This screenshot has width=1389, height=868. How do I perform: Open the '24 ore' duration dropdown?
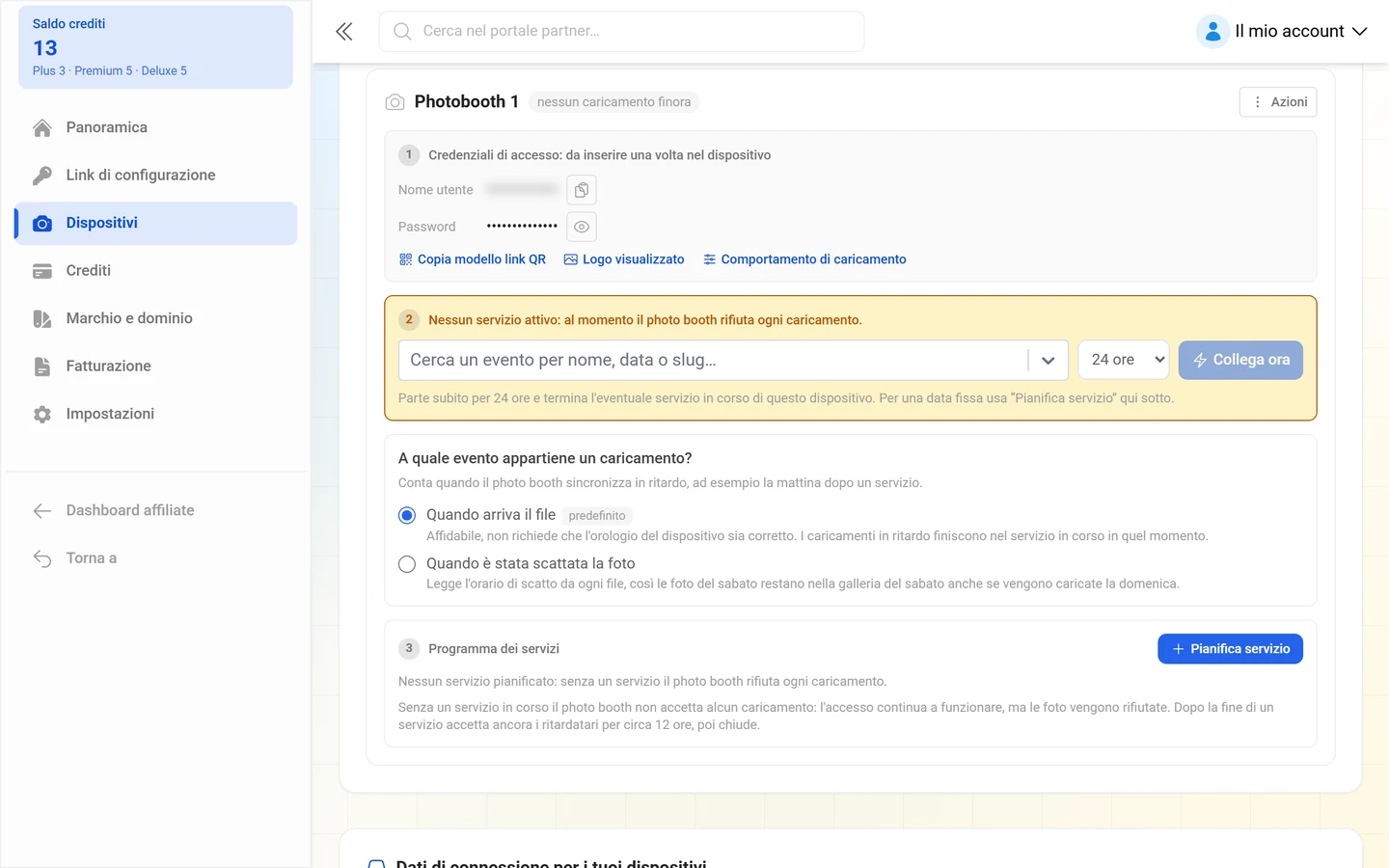click(x=1124, y=360)
